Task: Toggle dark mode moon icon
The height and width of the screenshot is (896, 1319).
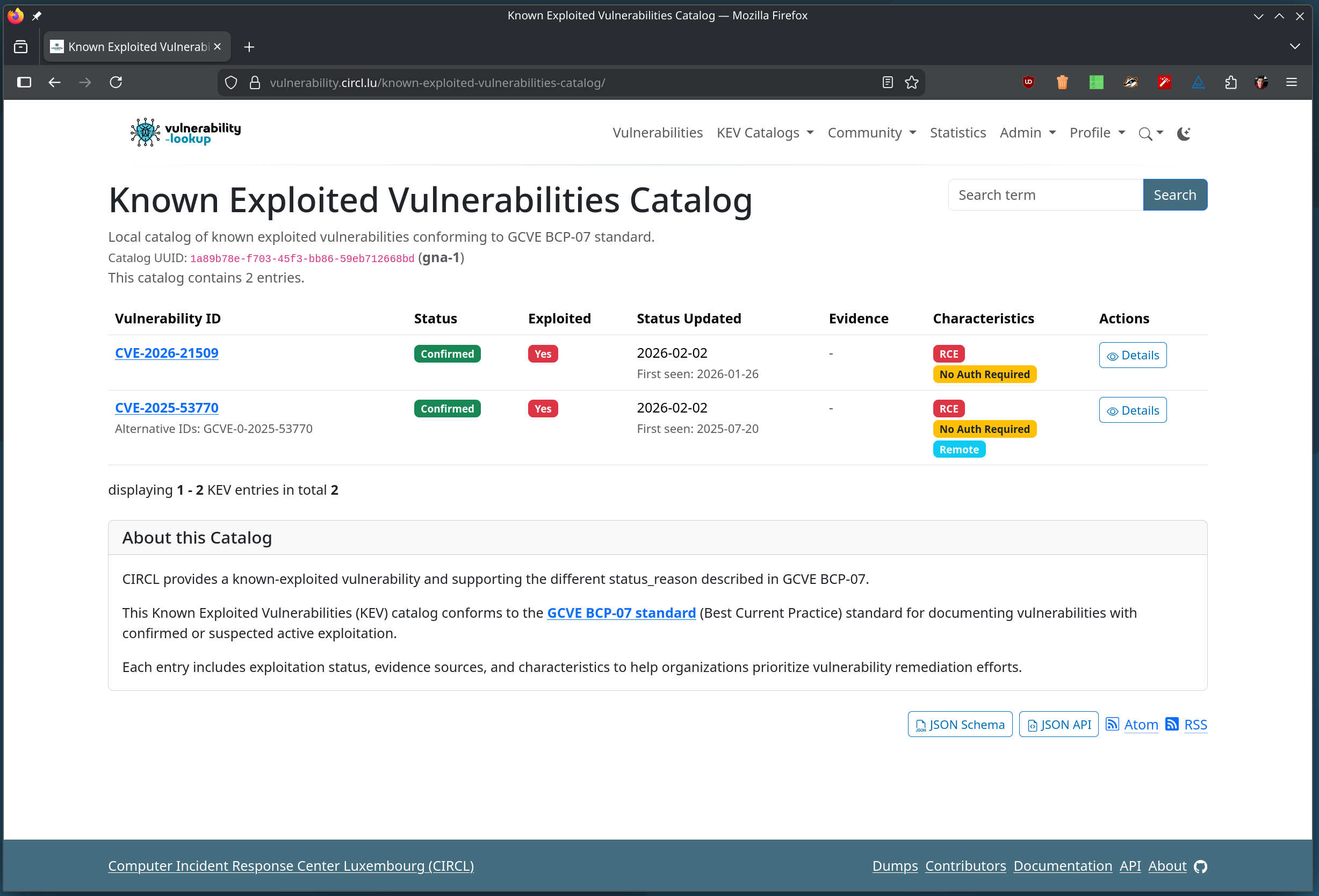Action: click(1184, 133)
